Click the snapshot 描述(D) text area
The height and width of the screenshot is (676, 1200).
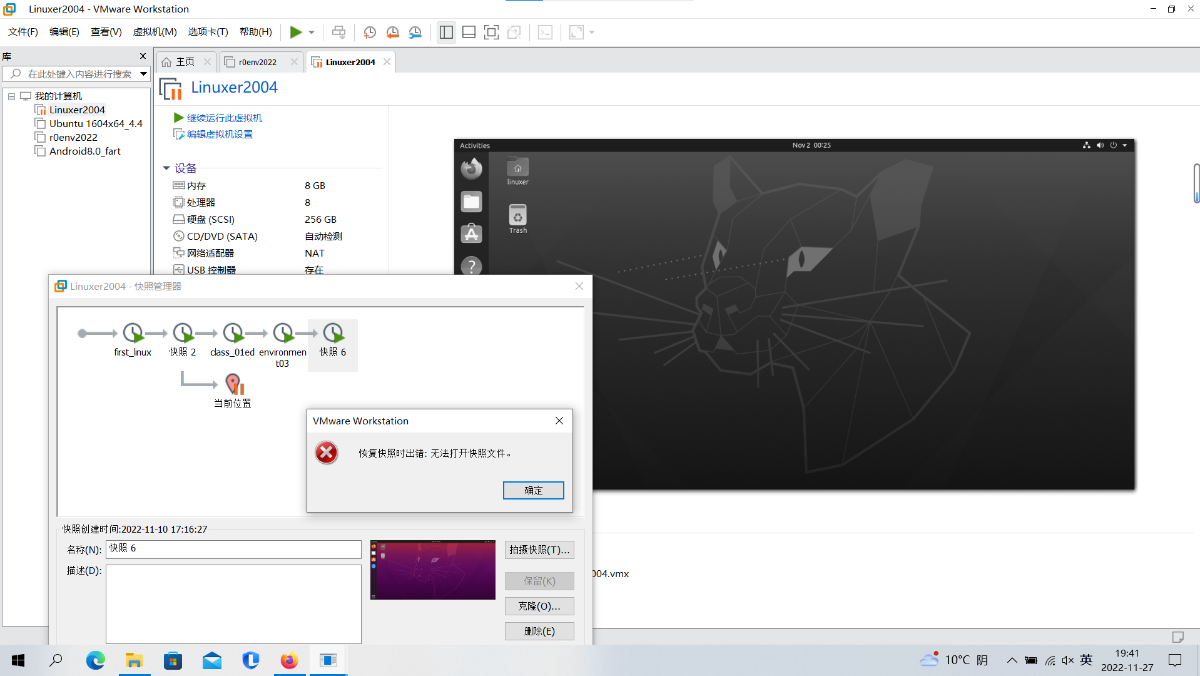click(233, 604)
